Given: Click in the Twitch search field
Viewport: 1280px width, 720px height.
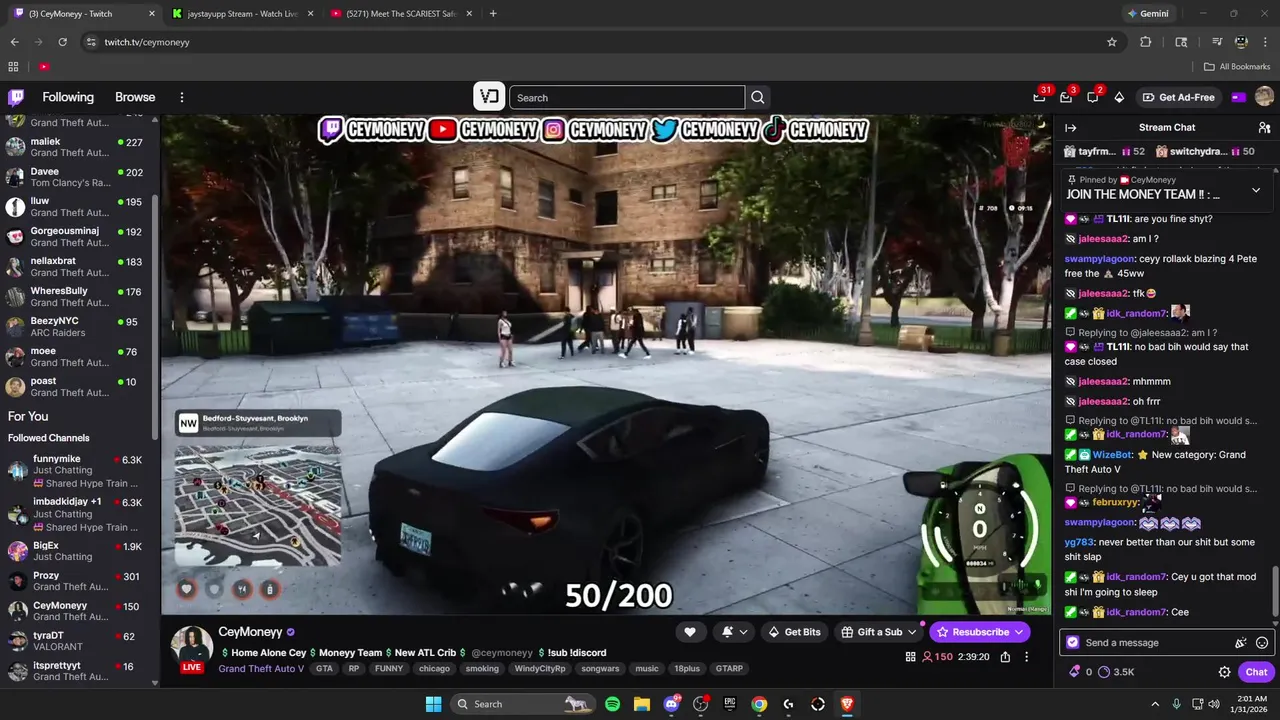Looking at the screenshot, I should point(627,97).
